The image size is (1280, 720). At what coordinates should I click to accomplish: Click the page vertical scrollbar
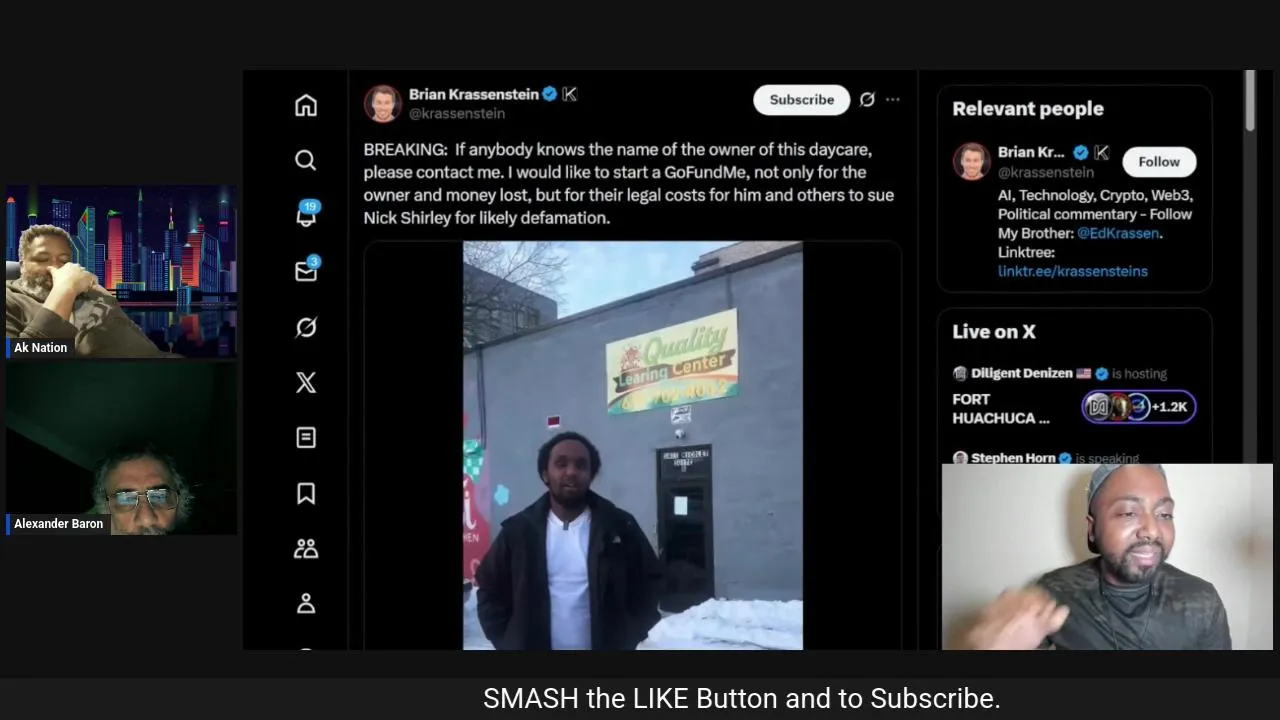1249,100
